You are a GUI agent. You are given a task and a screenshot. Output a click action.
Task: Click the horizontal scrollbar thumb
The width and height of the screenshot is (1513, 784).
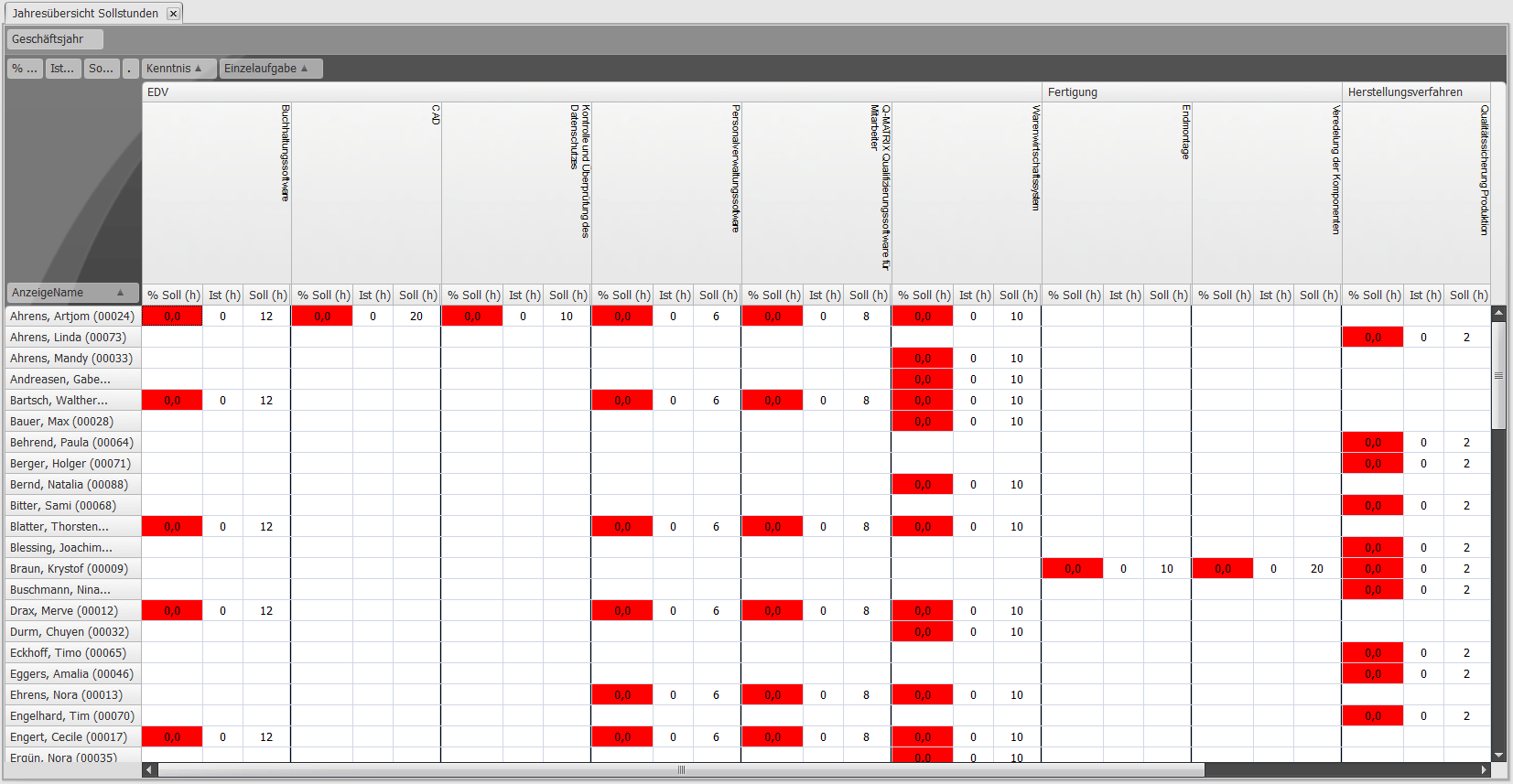point(681,770)
